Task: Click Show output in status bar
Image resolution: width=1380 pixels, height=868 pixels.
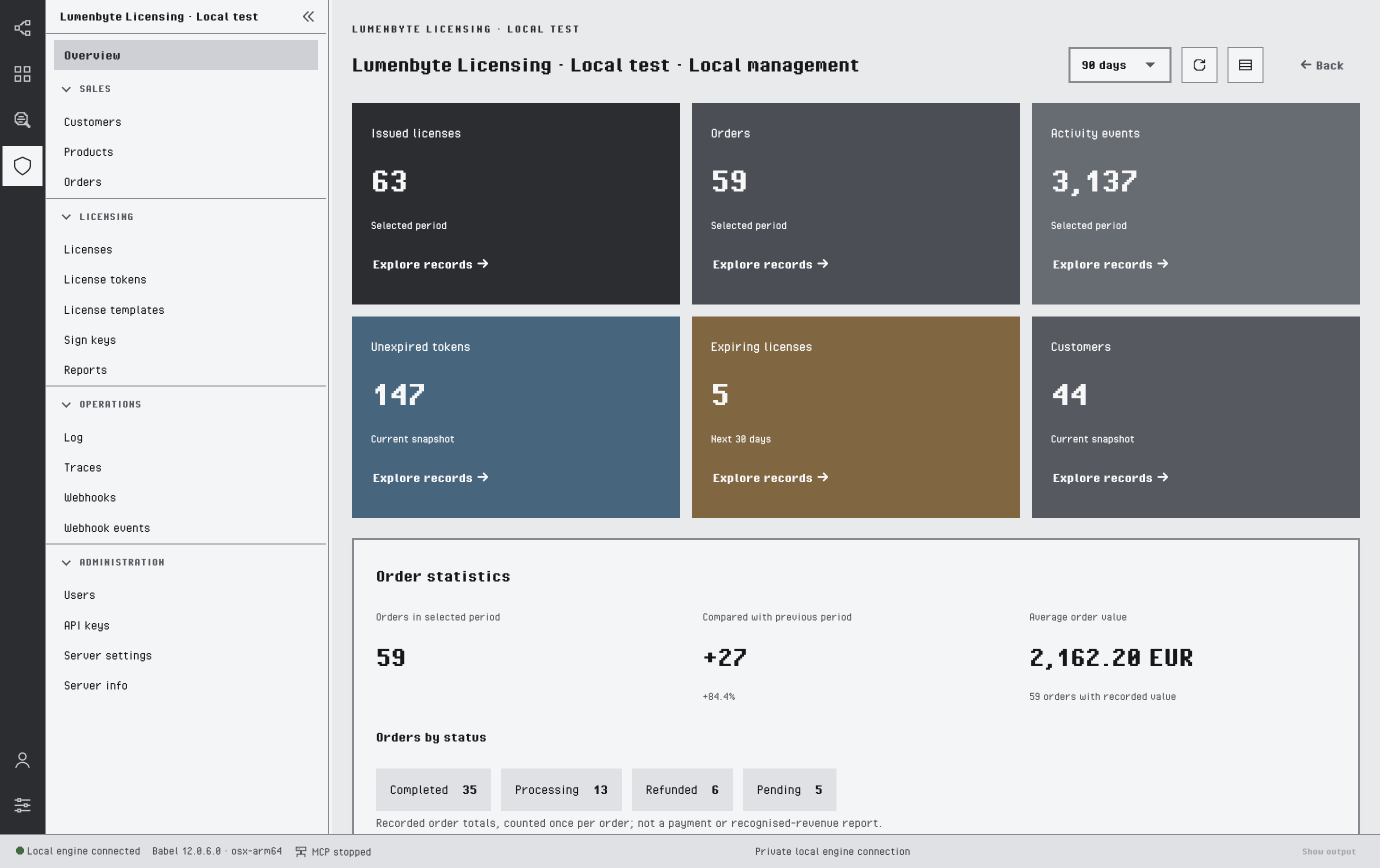Action: pos(1328,852)
